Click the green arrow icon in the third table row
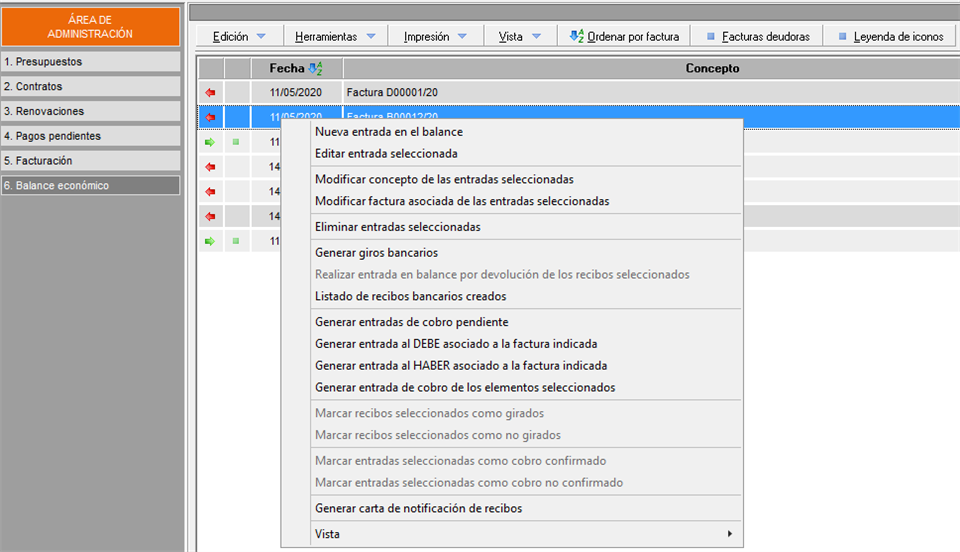 click(210, 142)
